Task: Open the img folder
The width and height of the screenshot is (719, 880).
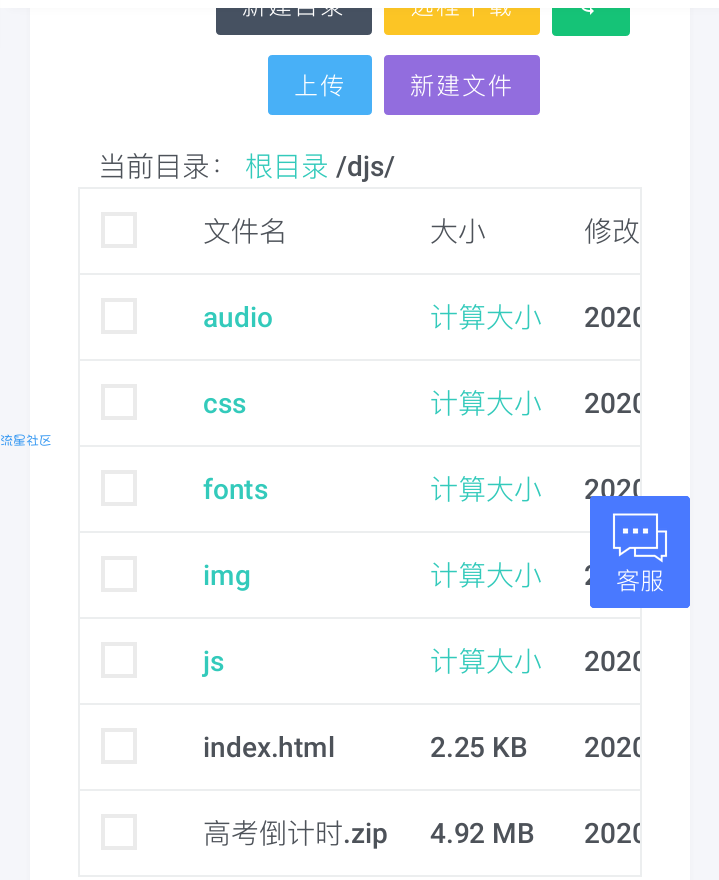Action: coord(226,576)
